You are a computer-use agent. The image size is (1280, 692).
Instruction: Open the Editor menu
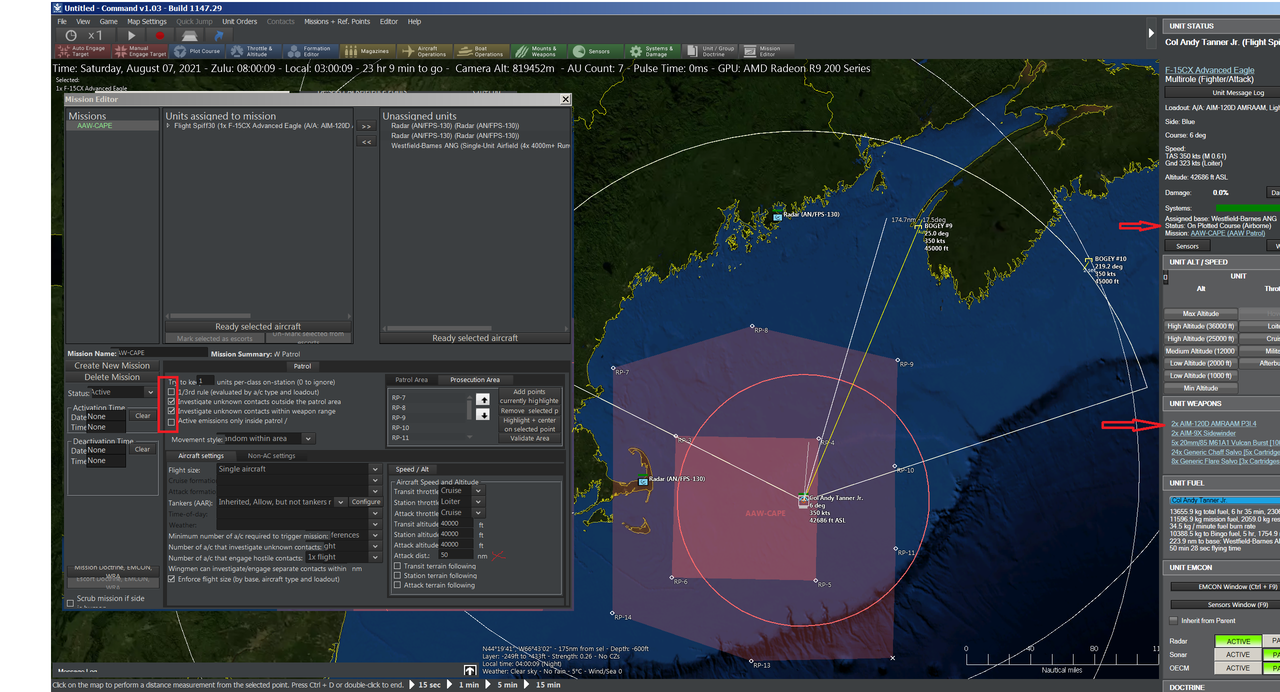click(388, 21)
